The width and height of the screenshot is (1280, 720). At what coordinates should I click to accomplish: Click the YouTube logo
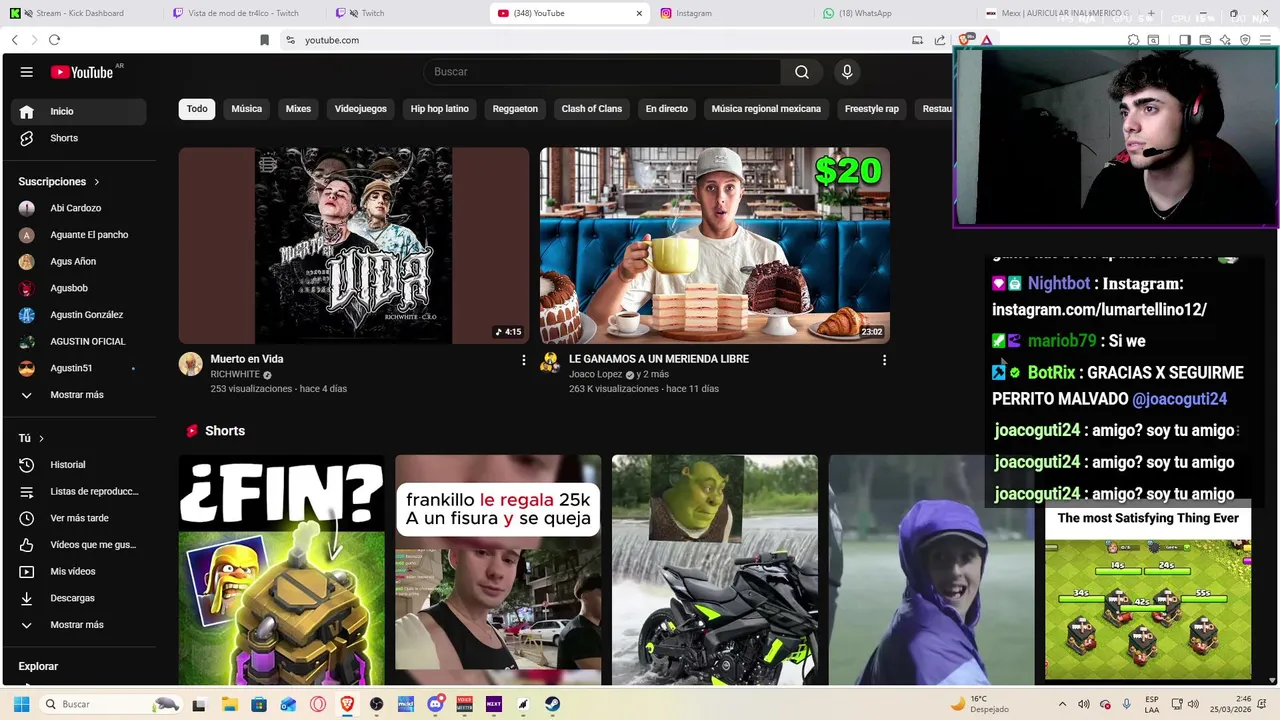click(x=82, y=72)
